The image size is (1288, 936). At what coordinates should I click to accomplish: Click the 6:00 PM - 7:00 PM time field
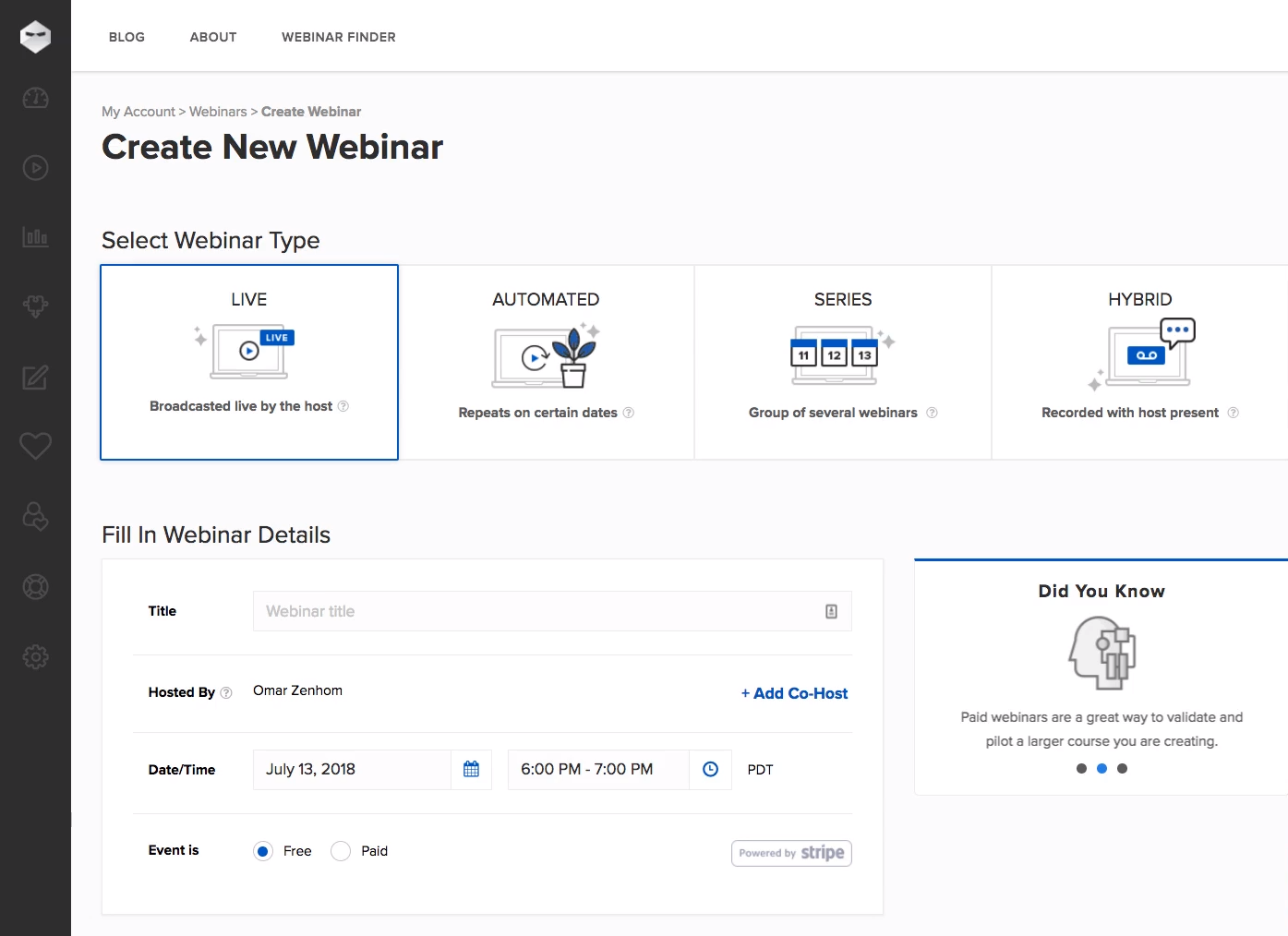coord(598,769)
